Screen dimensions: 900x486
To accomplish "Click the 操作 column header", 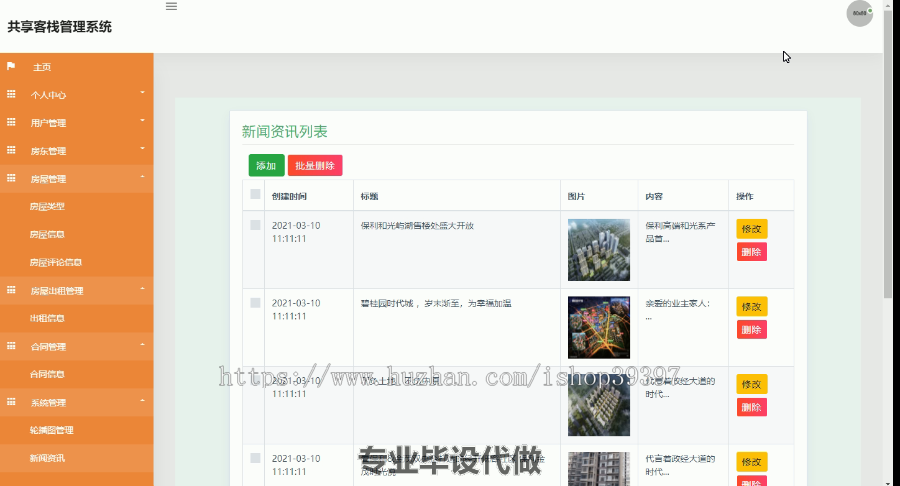I will pyautogui.click(x=744, y=196).
